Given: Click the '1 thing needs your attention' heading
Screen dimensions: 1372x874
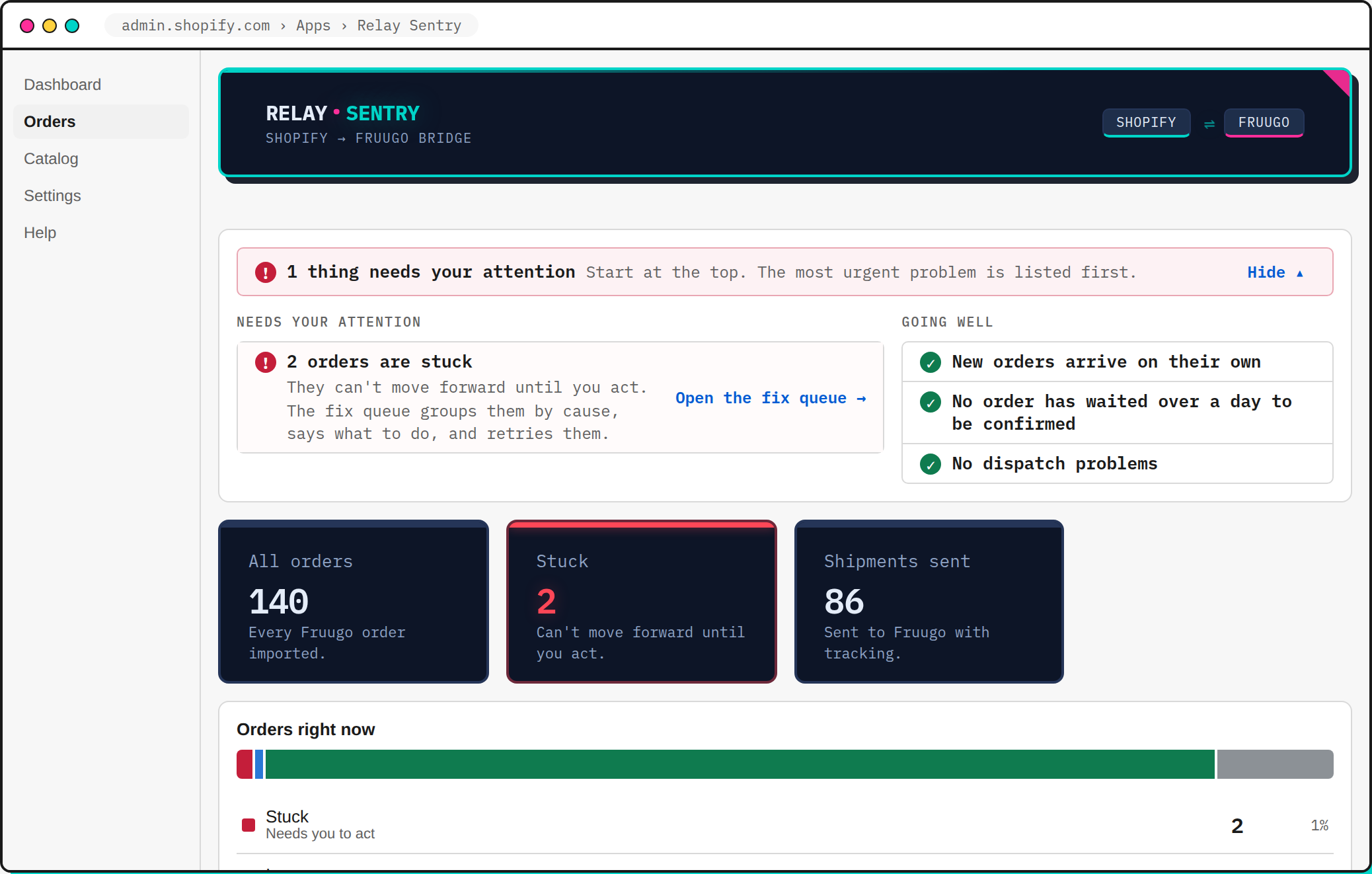Looking at the screenshot, I should point(431,272).
